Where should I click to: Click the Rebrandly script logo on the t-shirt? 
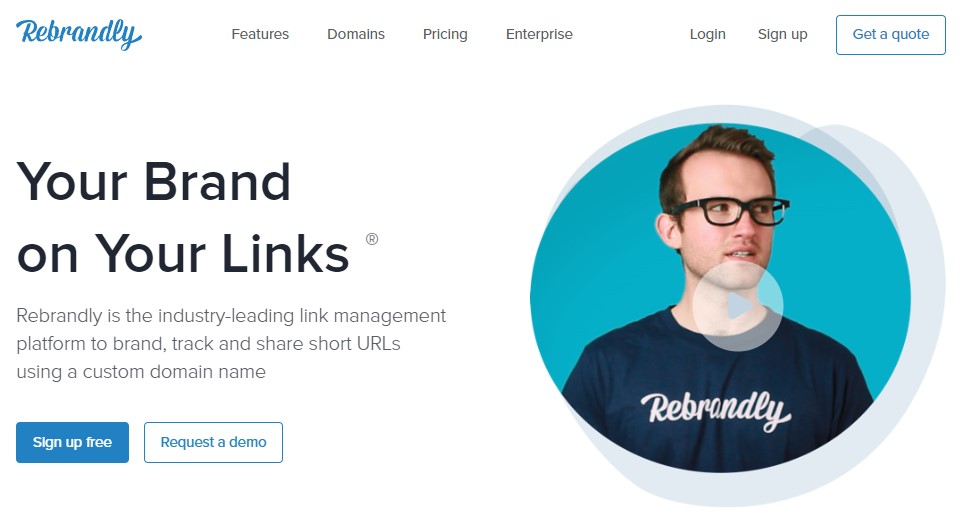pos(716,410)
